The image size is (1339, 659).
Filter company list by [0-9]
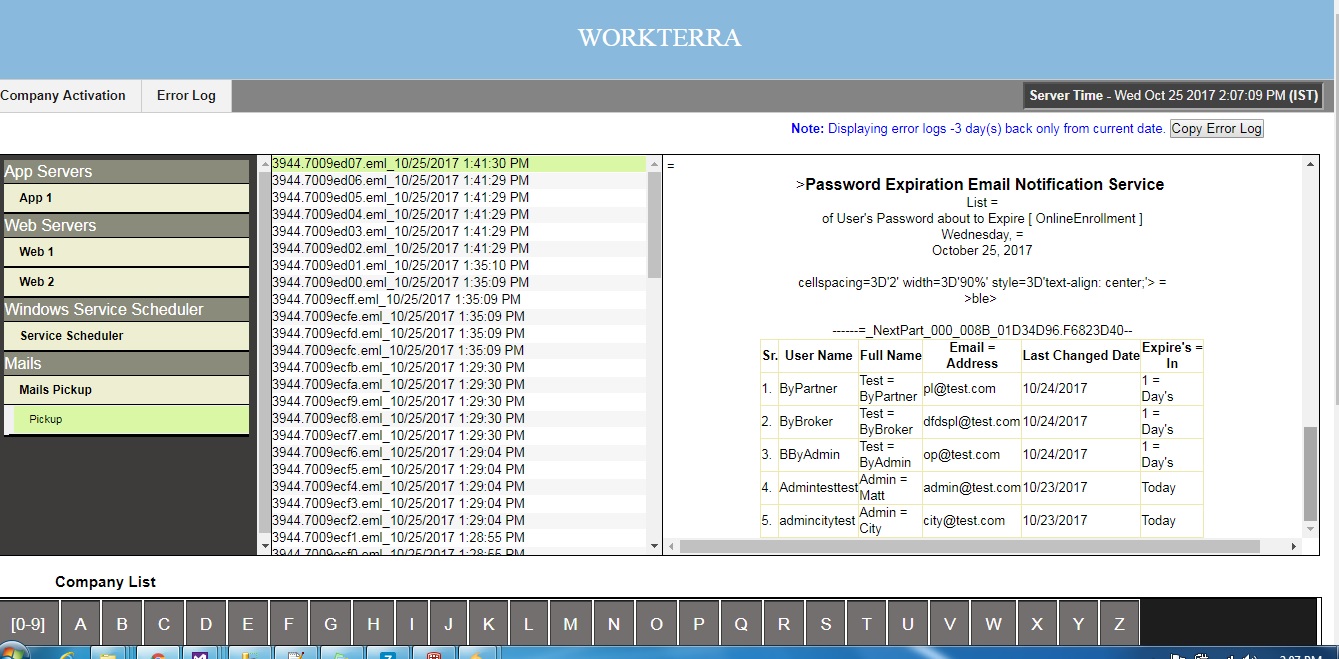[28, 624]
